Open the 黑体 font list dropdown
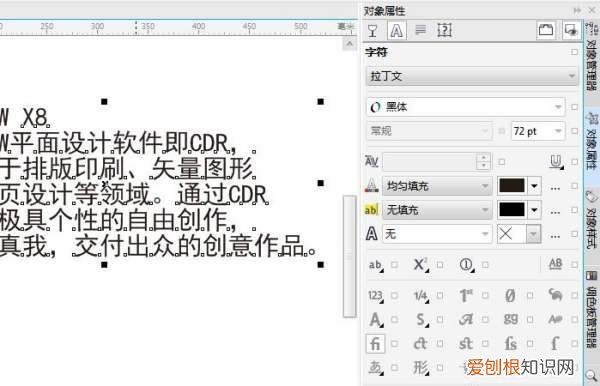This screenshot has height=386, width=600. tap(466, 107)
